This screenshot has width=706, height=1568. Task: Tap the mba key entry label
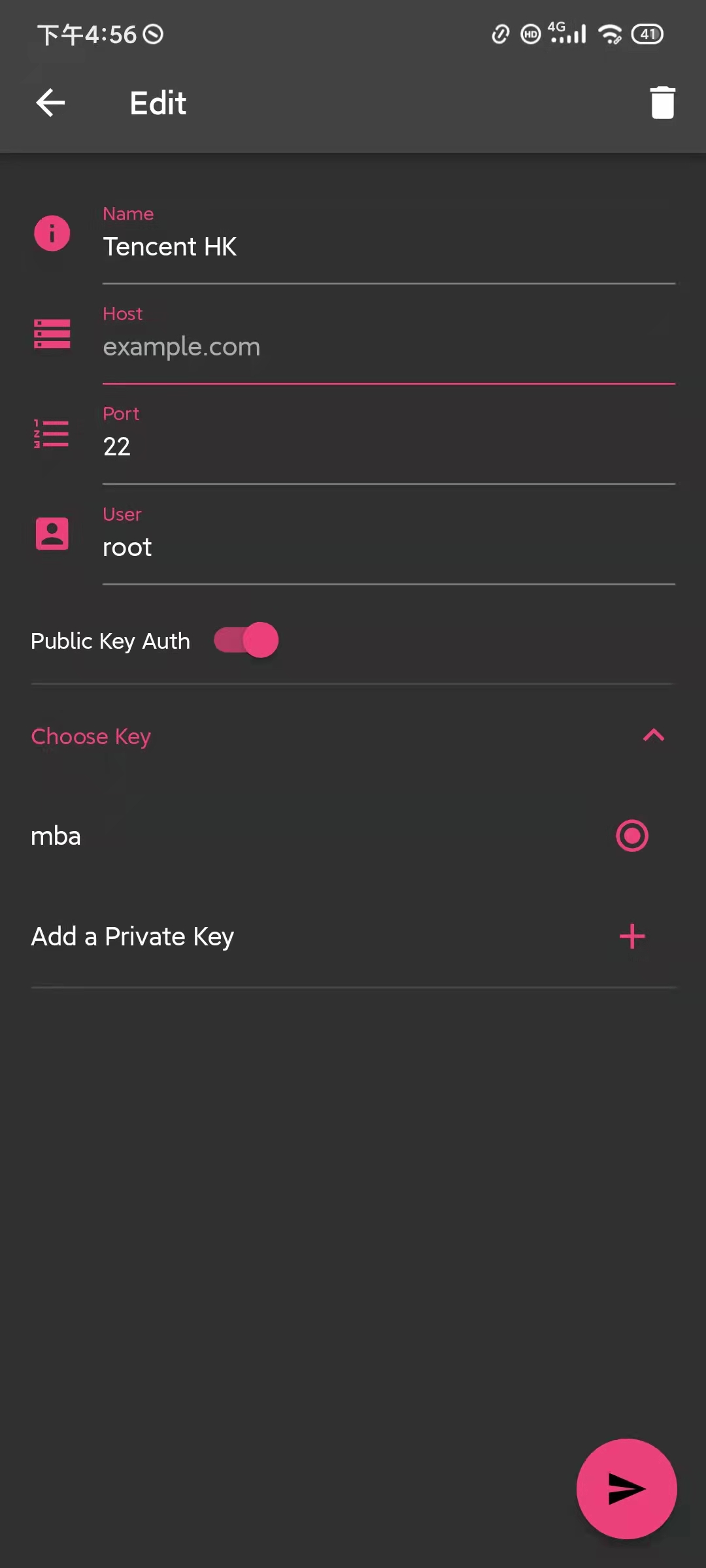pos(56,836)
